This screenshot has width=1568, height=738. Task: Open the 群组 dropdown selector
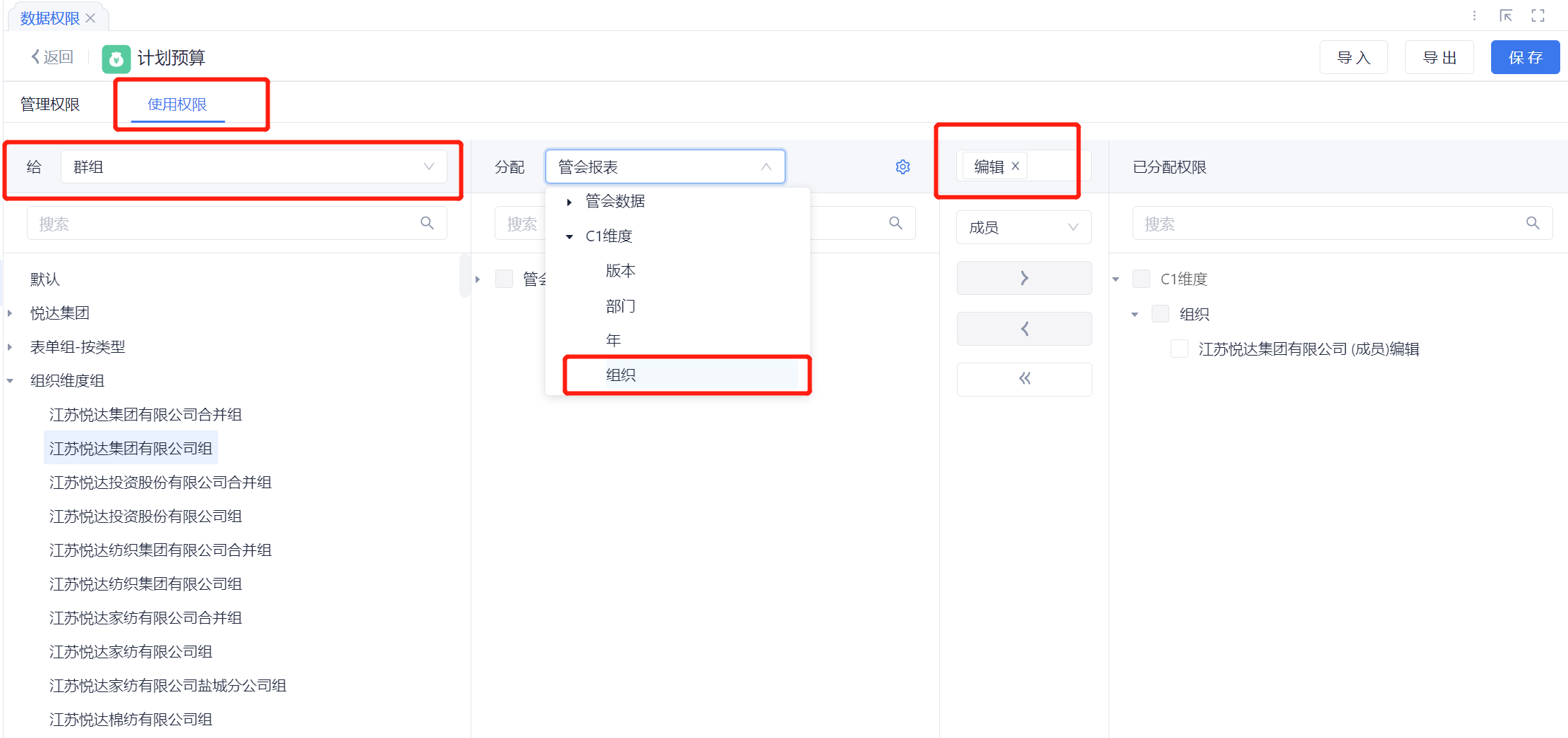pos(253,167)
